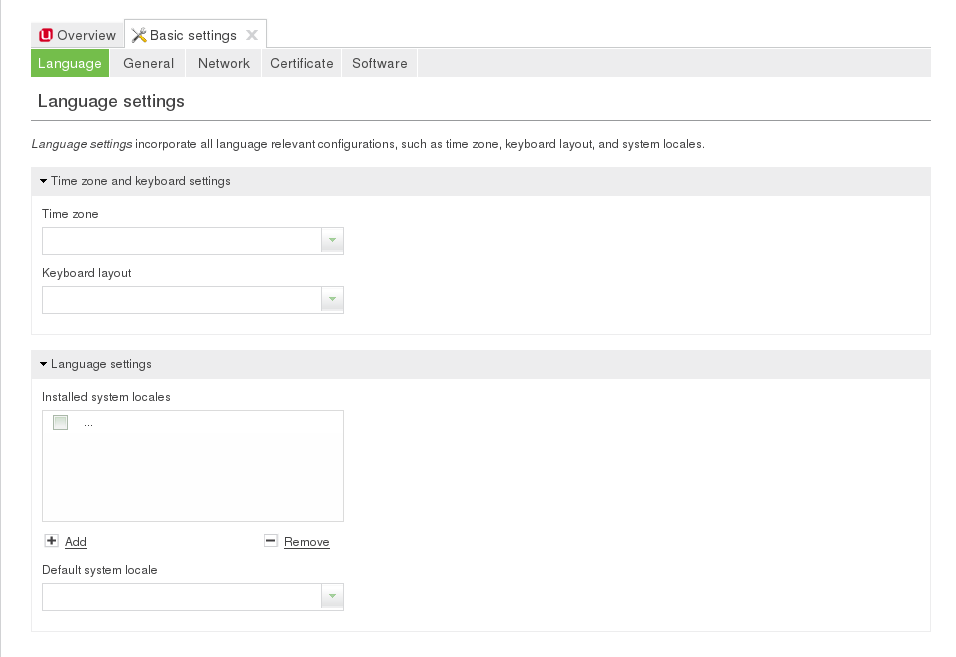This screenshot has width=956, height=657.
Task: Click the Remove link for locales
Action: tap(306, 542)
